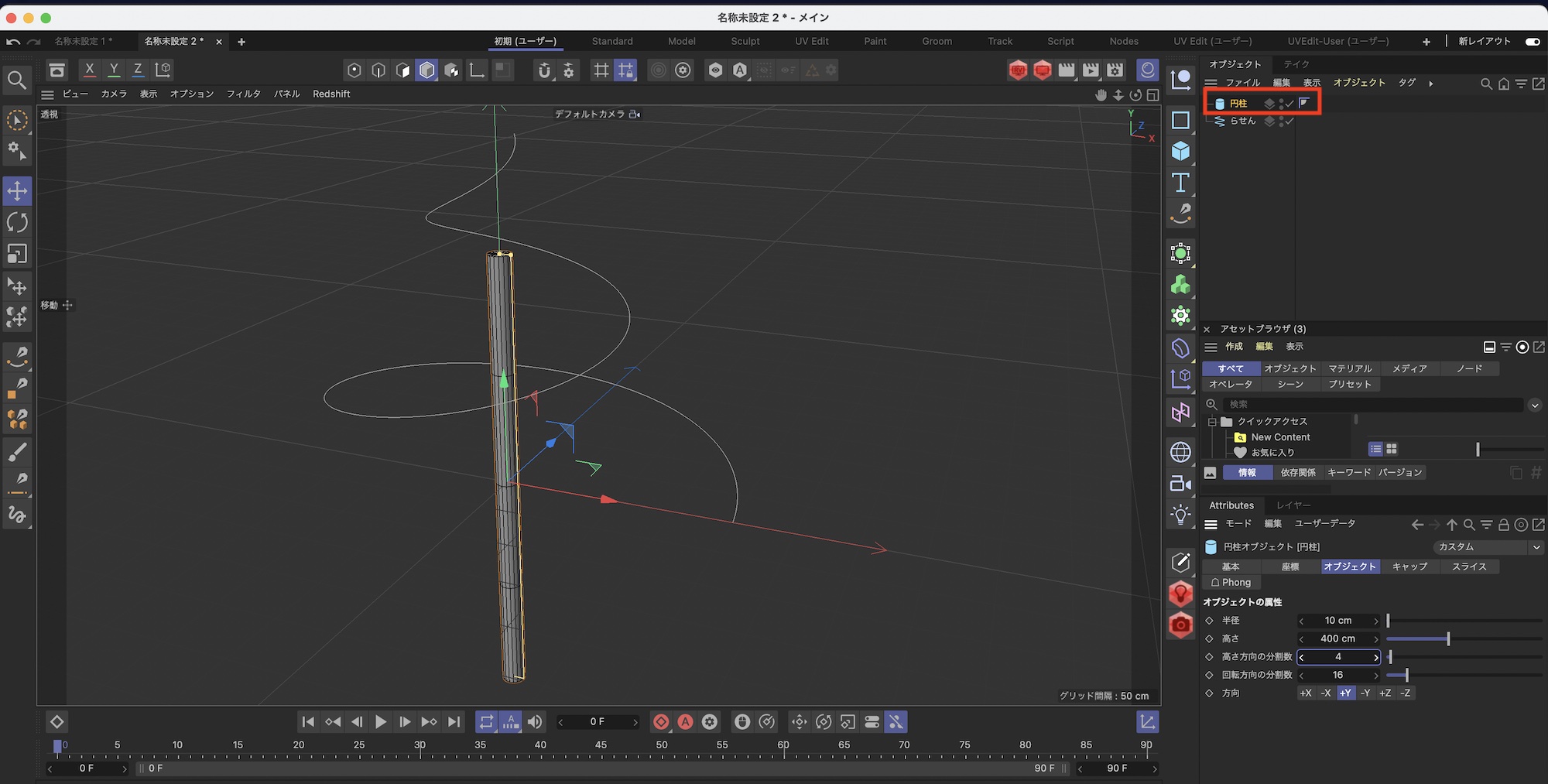
Task: Add a camera object from palette
Action: 1180,484
